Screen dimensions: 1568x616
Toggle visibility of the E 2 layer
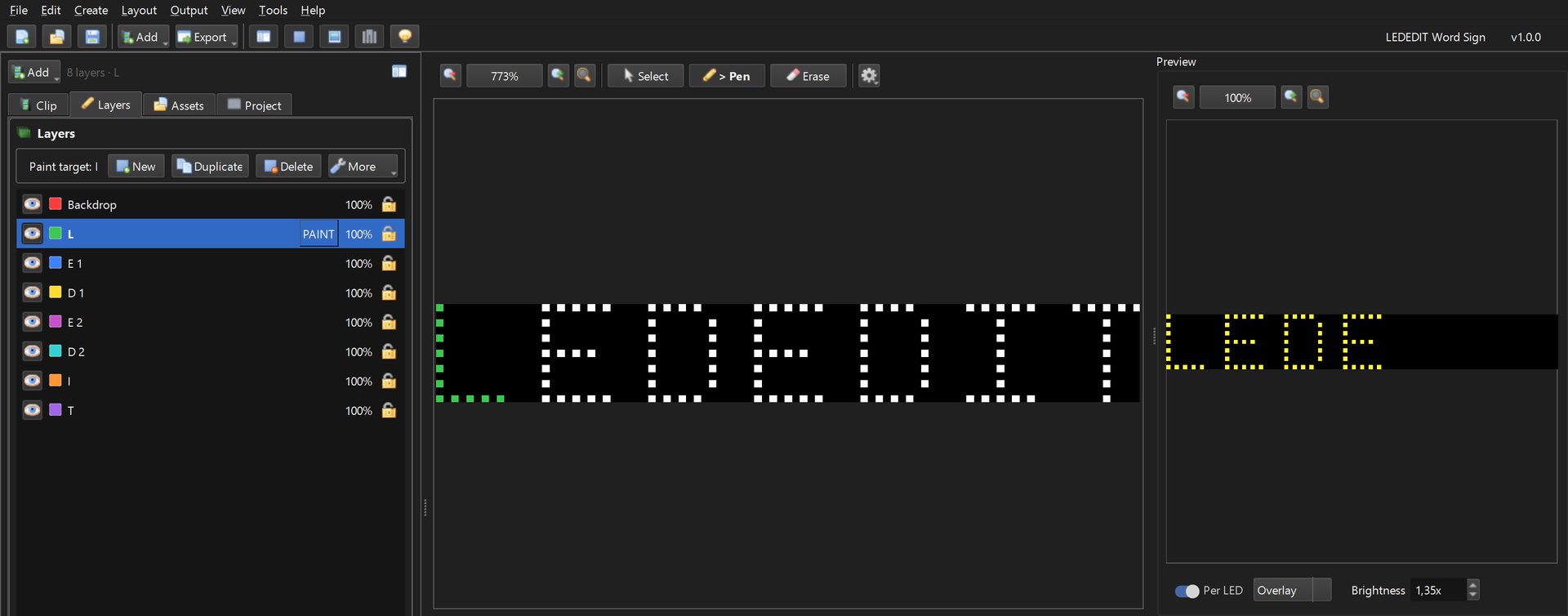click(32, 322)
